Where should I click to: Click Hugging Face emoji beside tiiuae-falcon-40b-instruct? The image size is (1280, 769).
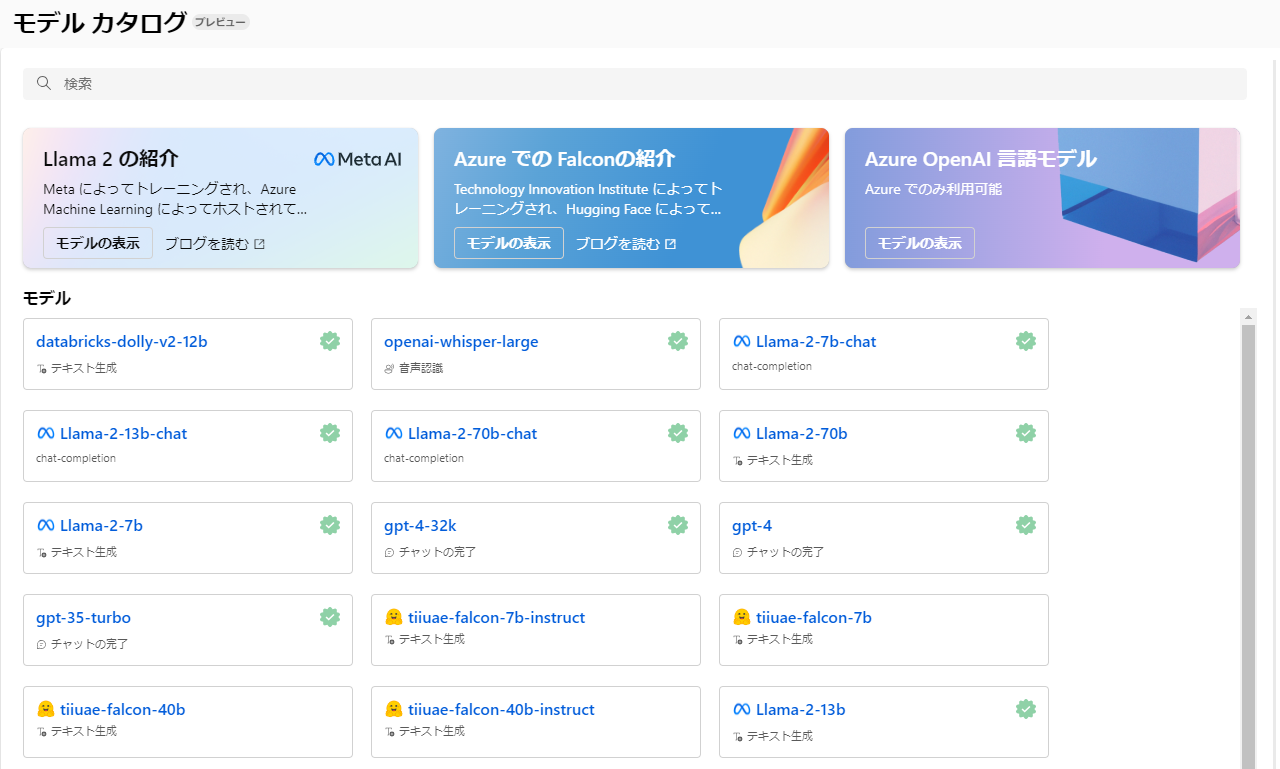[x=393, y=709]
